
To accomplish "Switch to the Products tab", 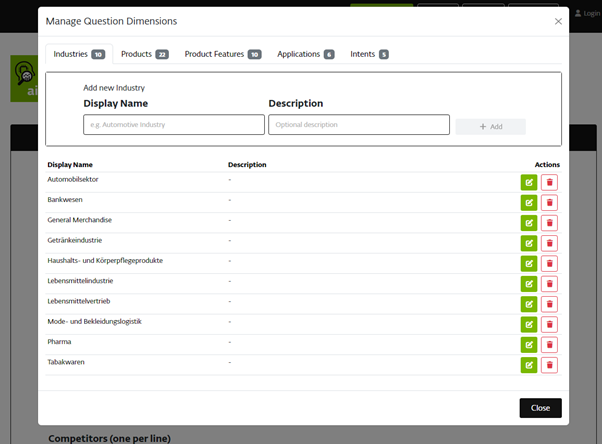I will click(x=144, y=54).
